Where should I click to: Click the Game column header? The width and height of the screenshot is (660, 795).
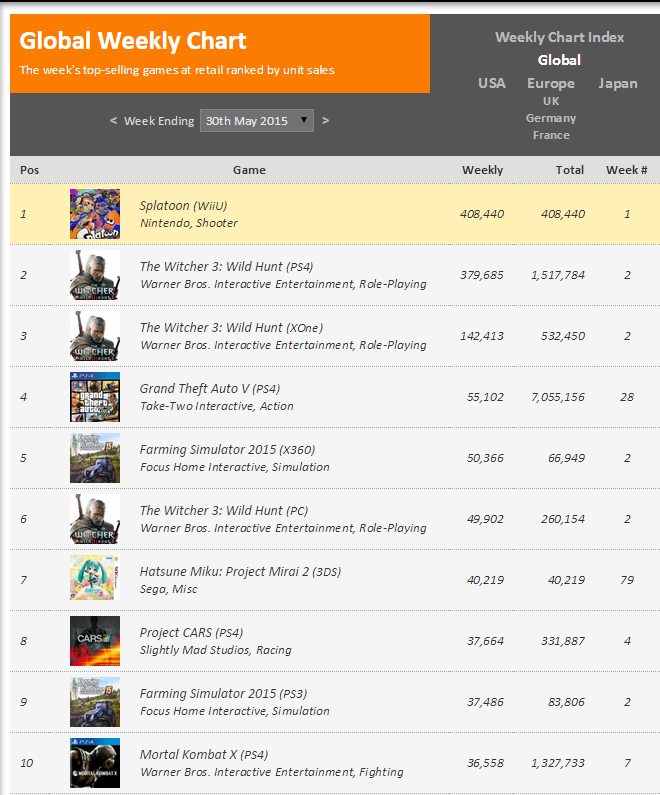click(249, 170)
